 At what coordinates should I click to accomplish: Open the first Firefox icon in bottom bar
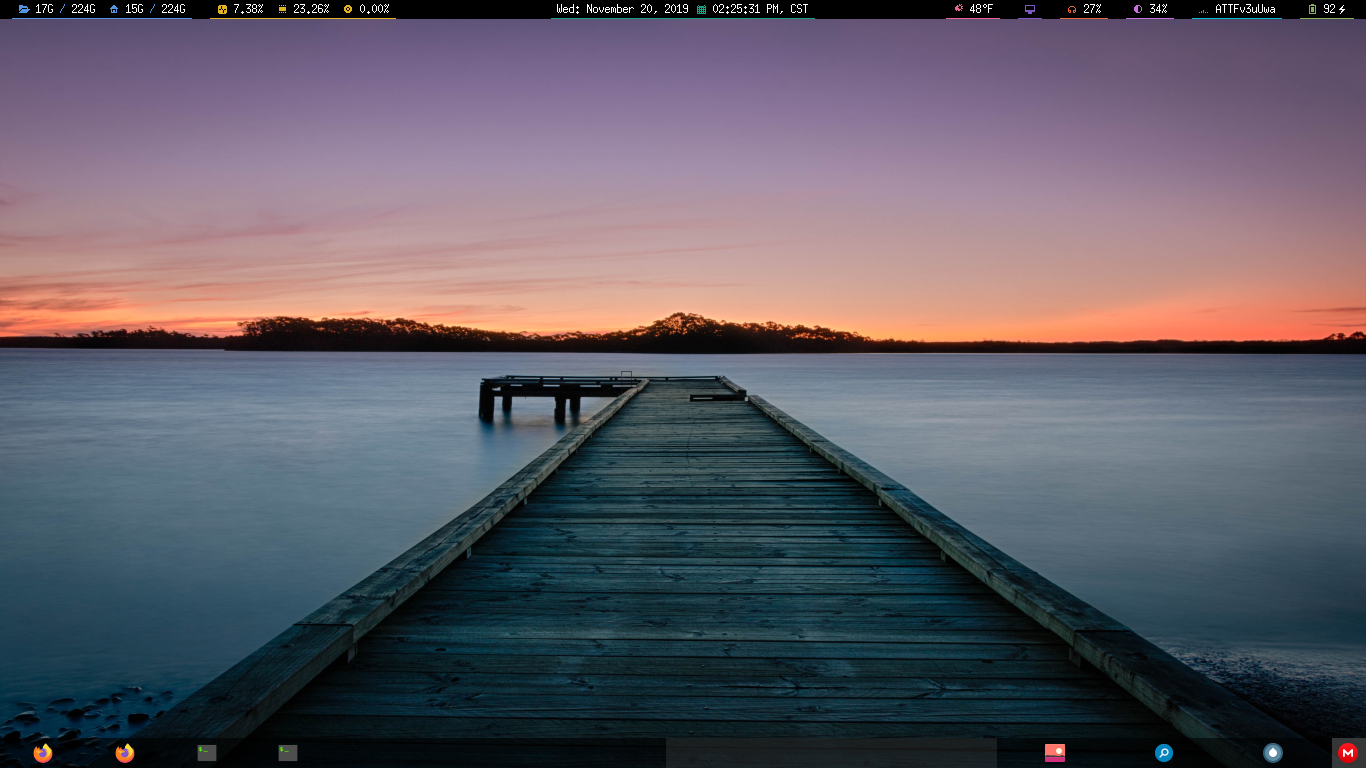[42, 753]
